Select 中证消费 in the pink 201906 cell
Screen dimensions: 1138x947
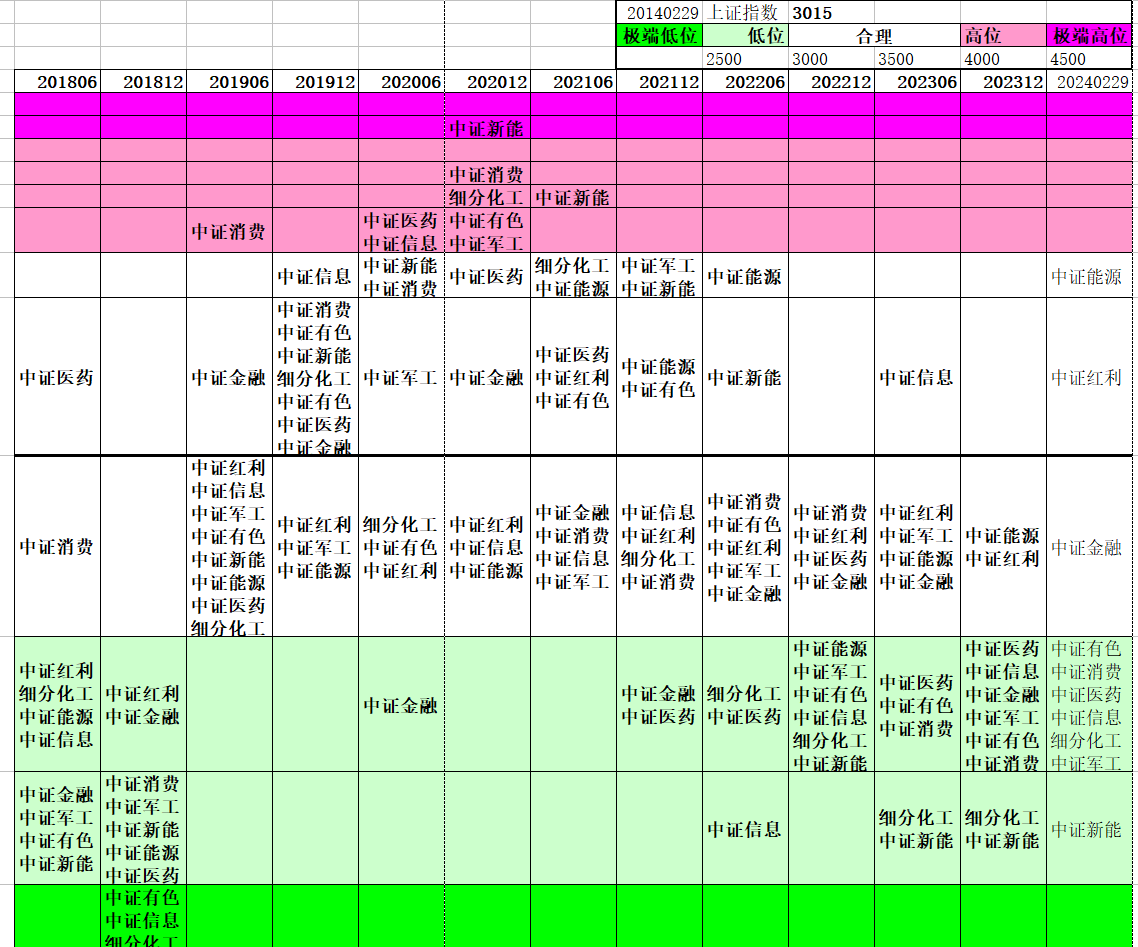coord(229,231)
